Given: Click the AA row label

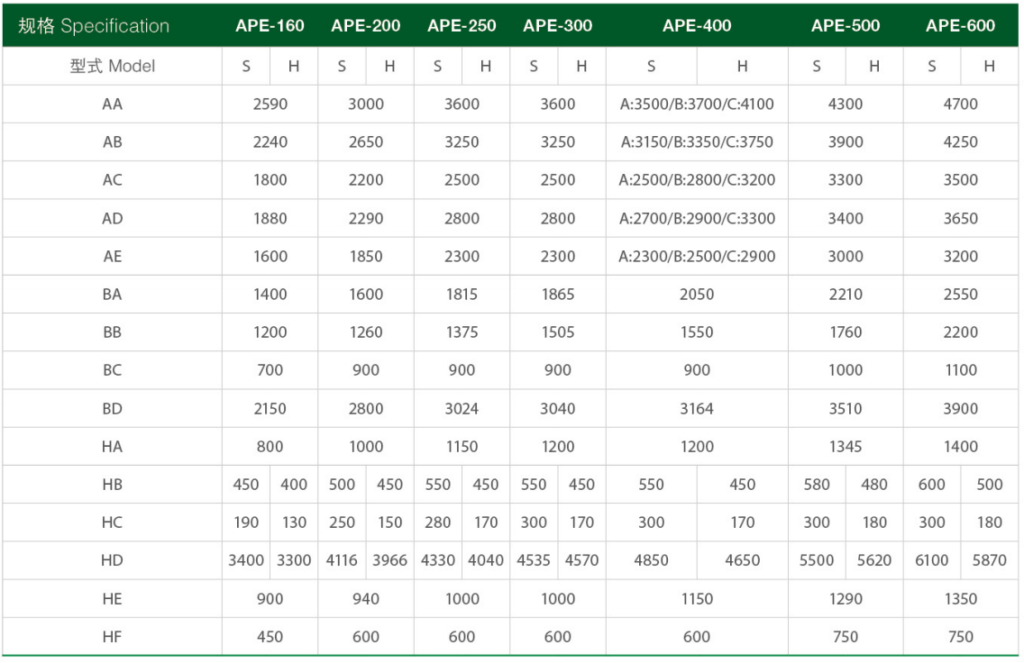Looking at the screenshot, I should [x=112, y=104].
